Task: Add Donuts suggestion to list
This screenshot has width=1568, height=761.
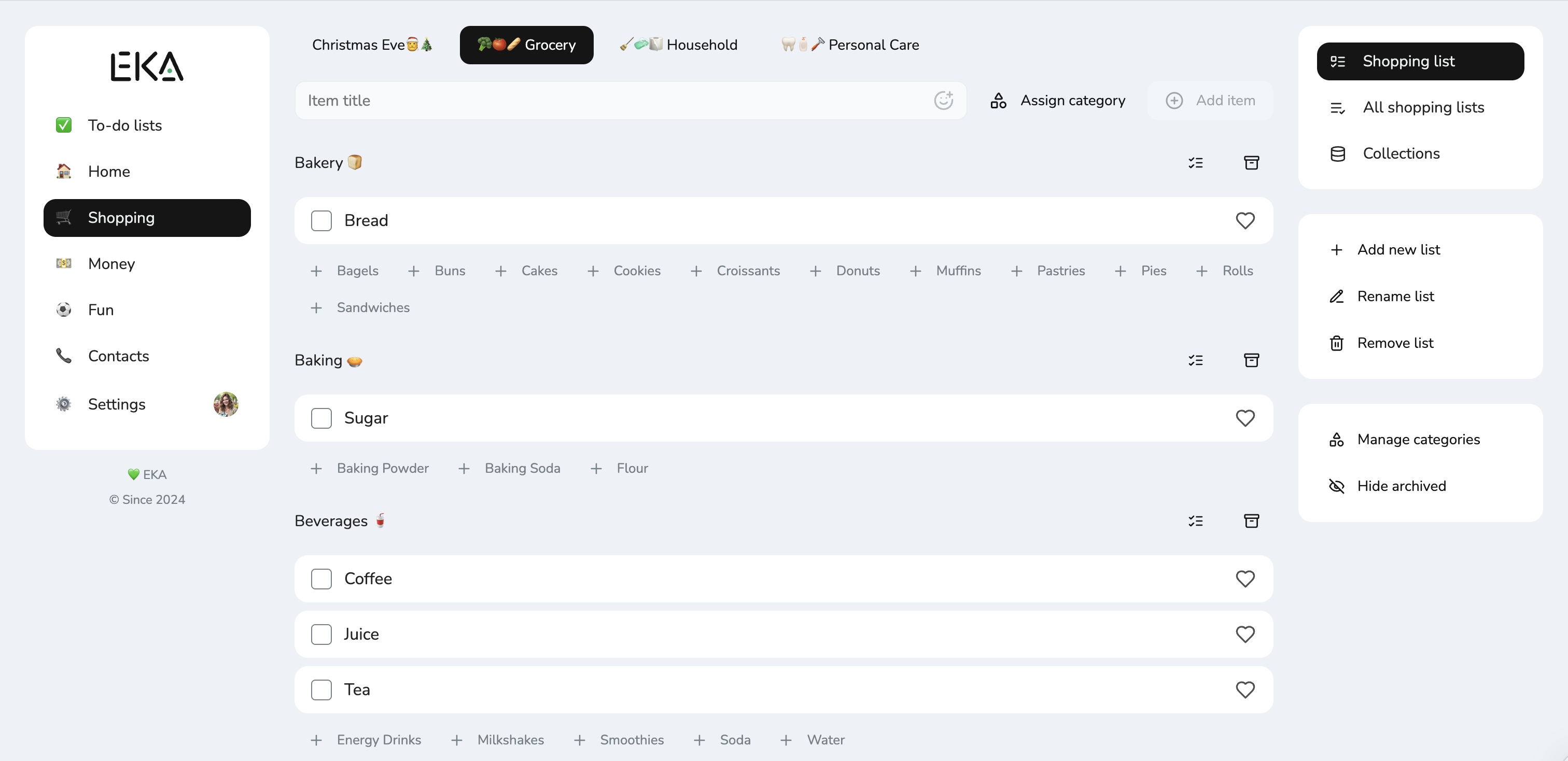Action: 845,271
